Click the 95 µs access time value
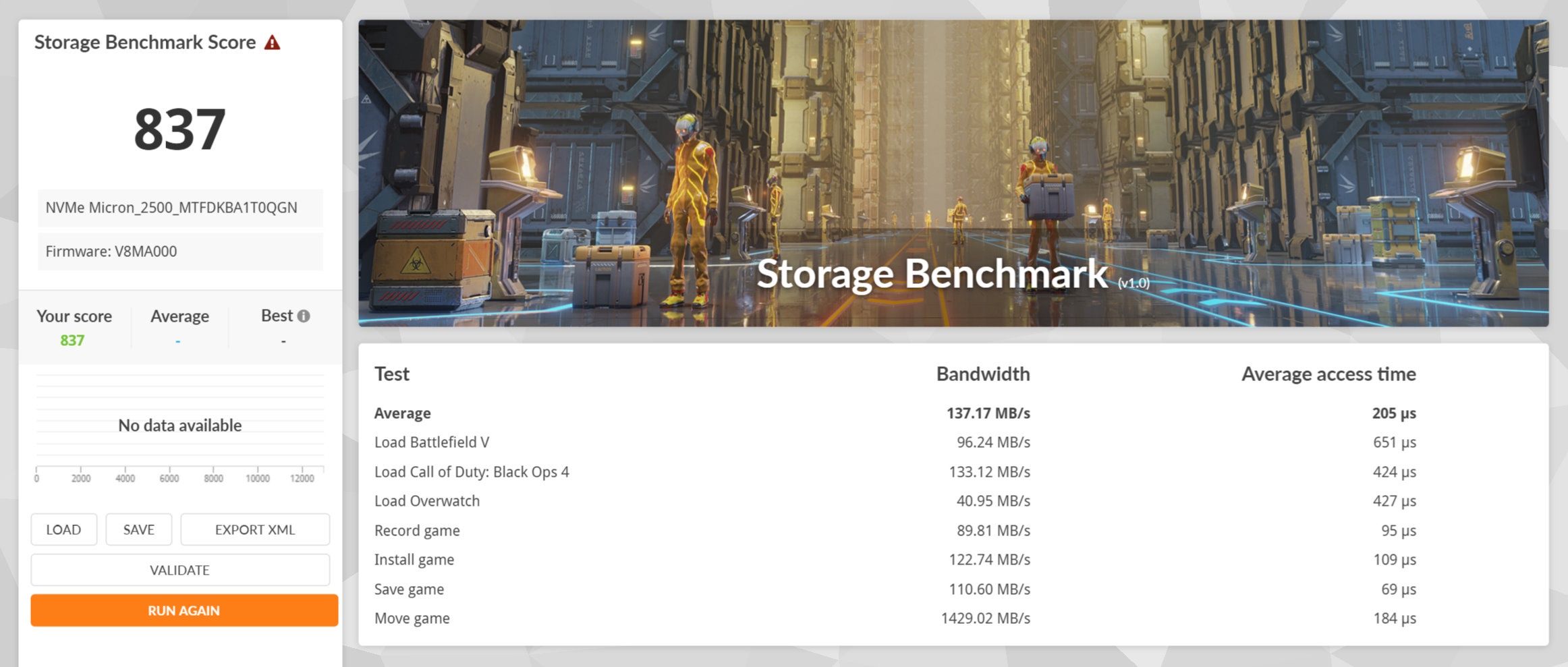Image resolution: width=1568 pixels, height=667 pixels. [x=1399, y=531]
